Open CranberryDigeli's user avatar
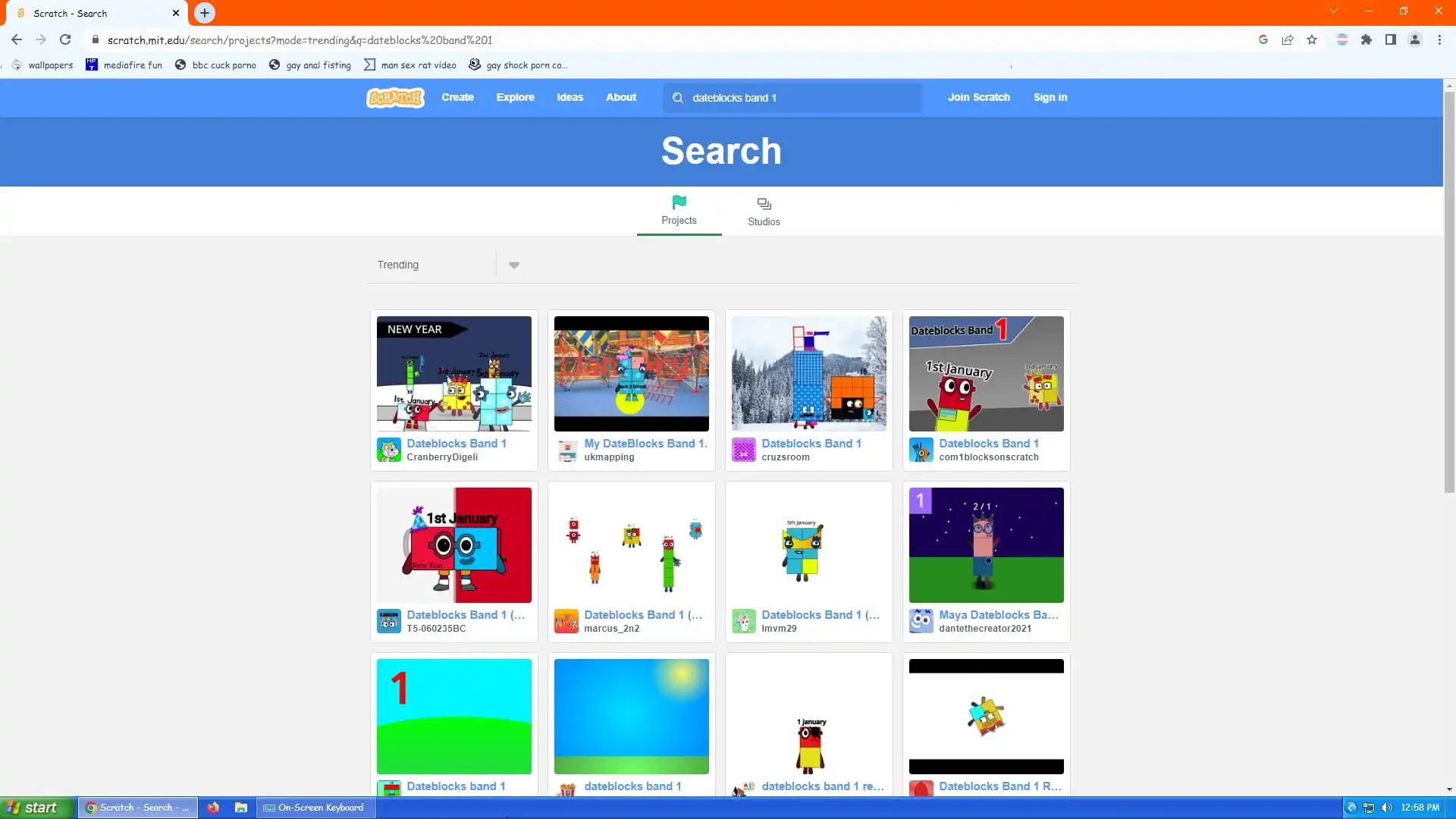Image resolution: width=1456 pixels, height=819 pixels. click(x=389, y=450)
